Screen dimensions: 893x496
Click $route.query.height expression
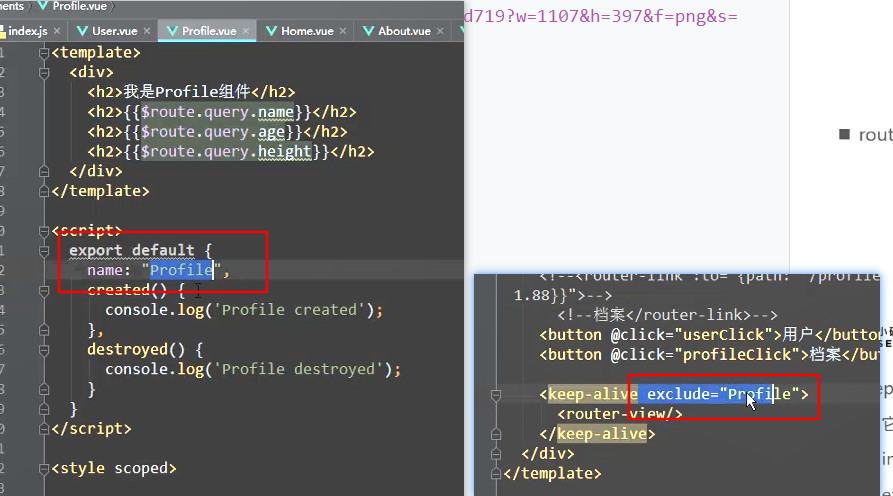[x=227, y=151]
